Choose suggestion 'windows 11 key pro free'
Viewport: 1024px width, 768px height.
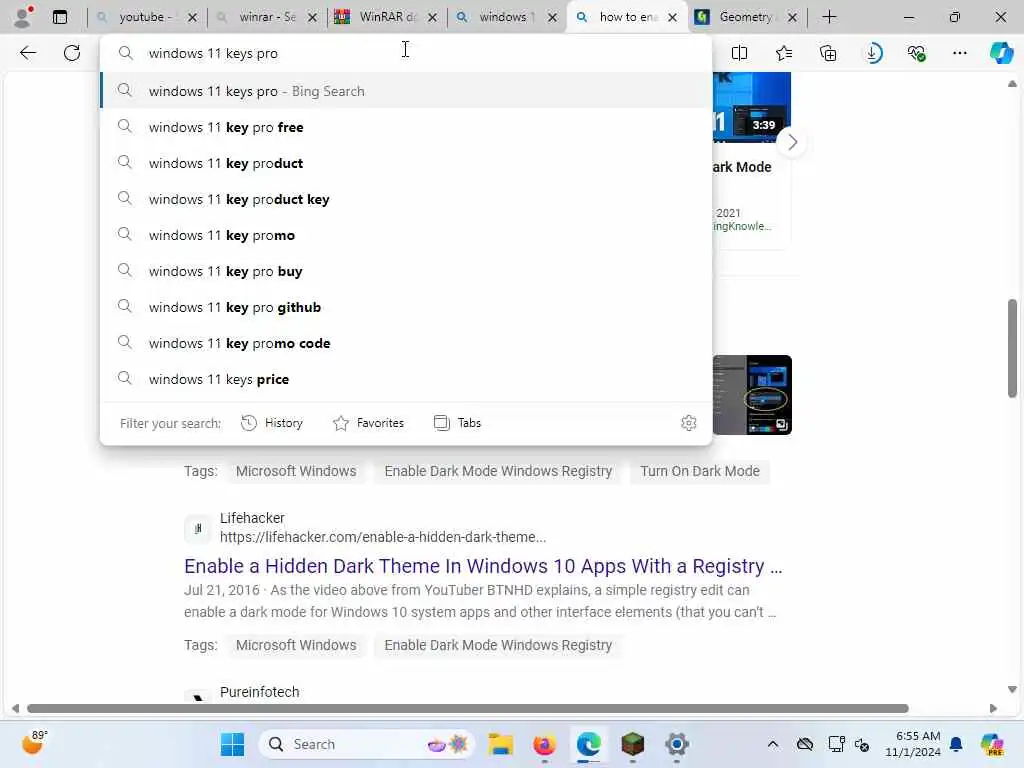(x=406, y=127)
